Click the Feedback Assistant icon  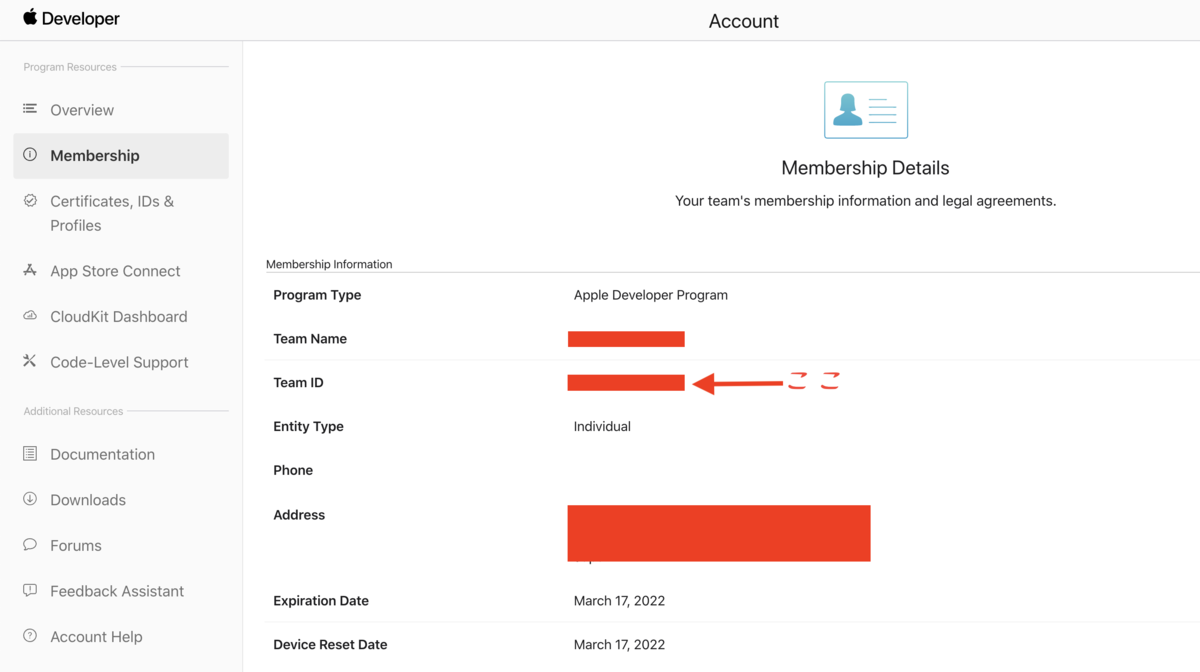point(30,590)
